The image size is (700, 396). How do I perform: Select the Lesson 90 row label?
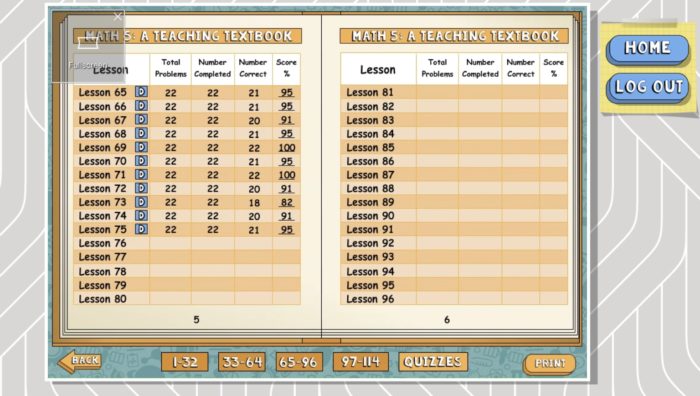[370, 216]
